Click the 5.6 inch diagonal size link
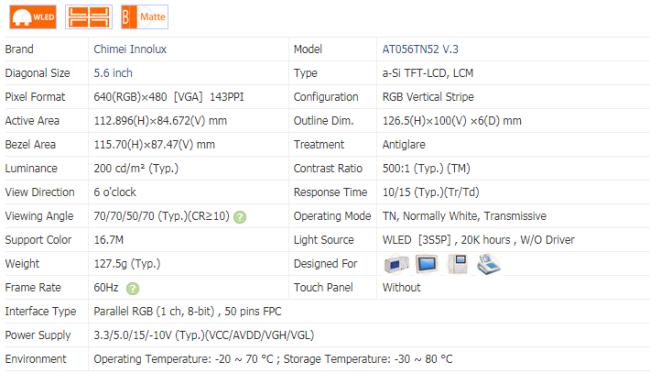Image resolution: width=650 pixels, height=373 pixels. click(113, 73)
